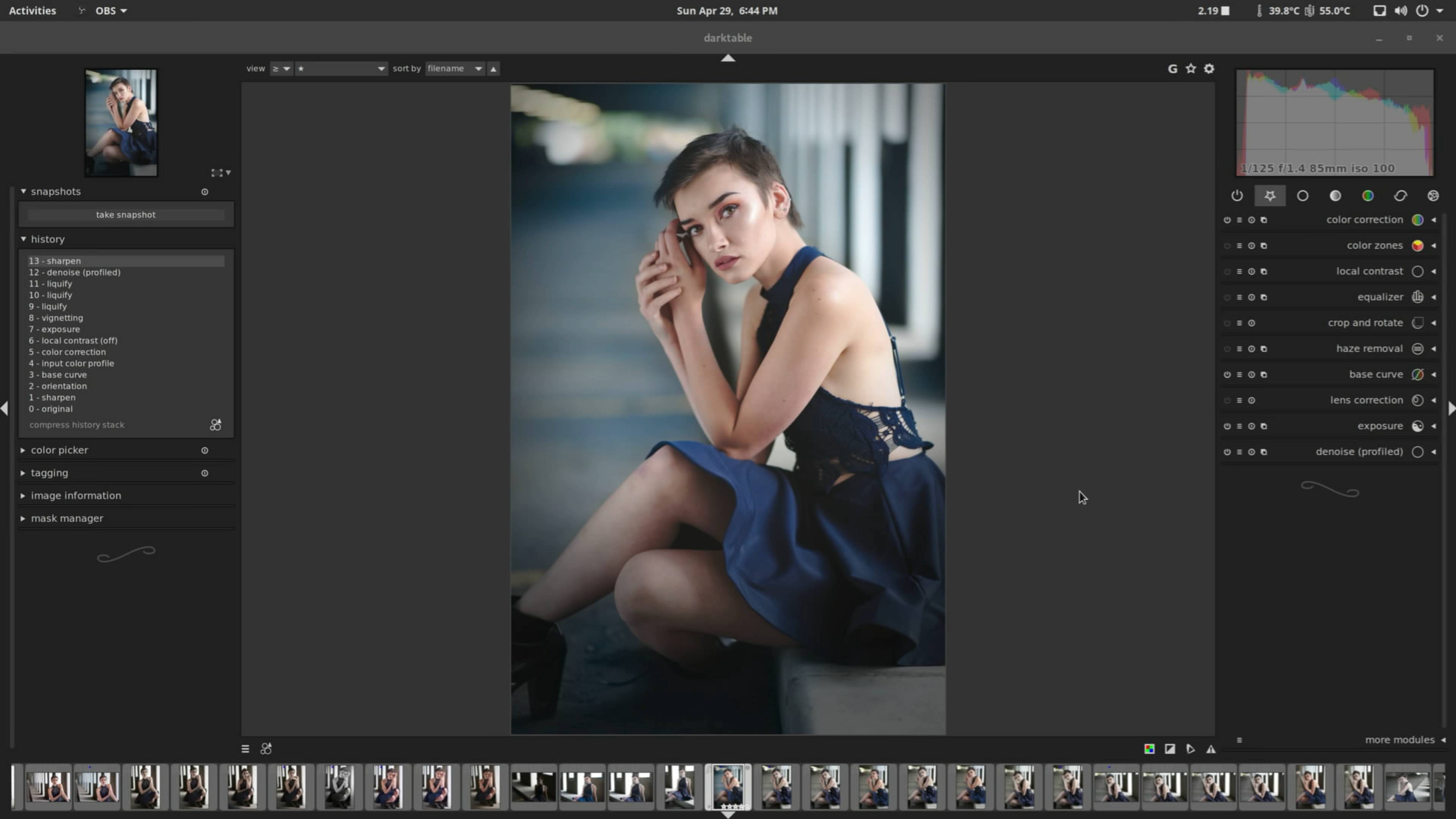Select history item 8 - vignetting
1456x819 pixels.
[56, 318]
